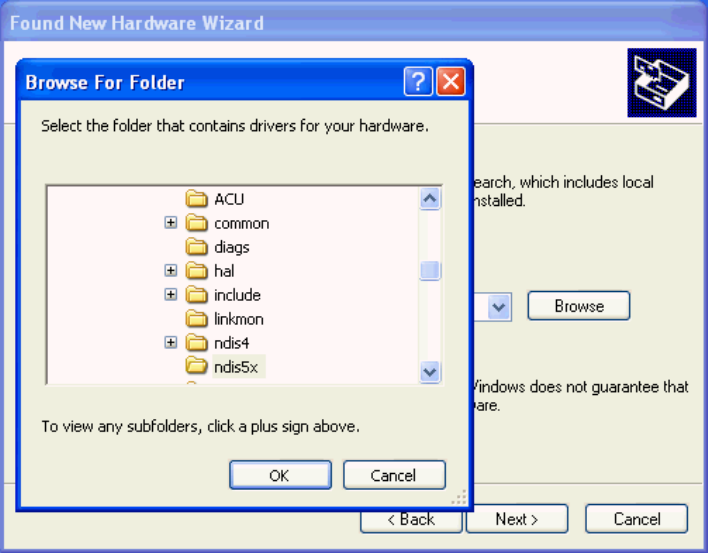The height and width of the screenshot is (553, 708).
Task: Select the diags folder name
Action: pyautogui.click(x=232, y=247)
